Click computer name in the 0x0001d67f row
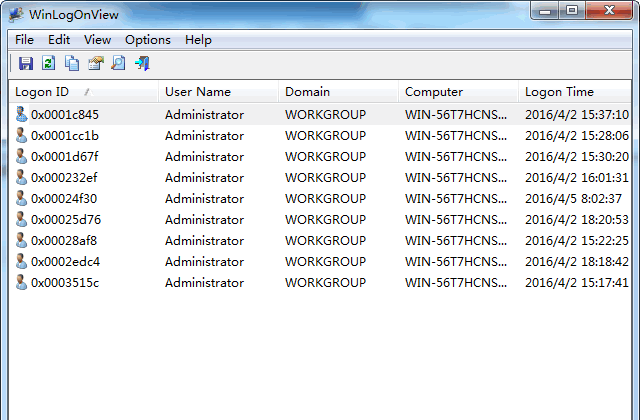This screenshot has height=420, width=640. click(x=456, y=157)
